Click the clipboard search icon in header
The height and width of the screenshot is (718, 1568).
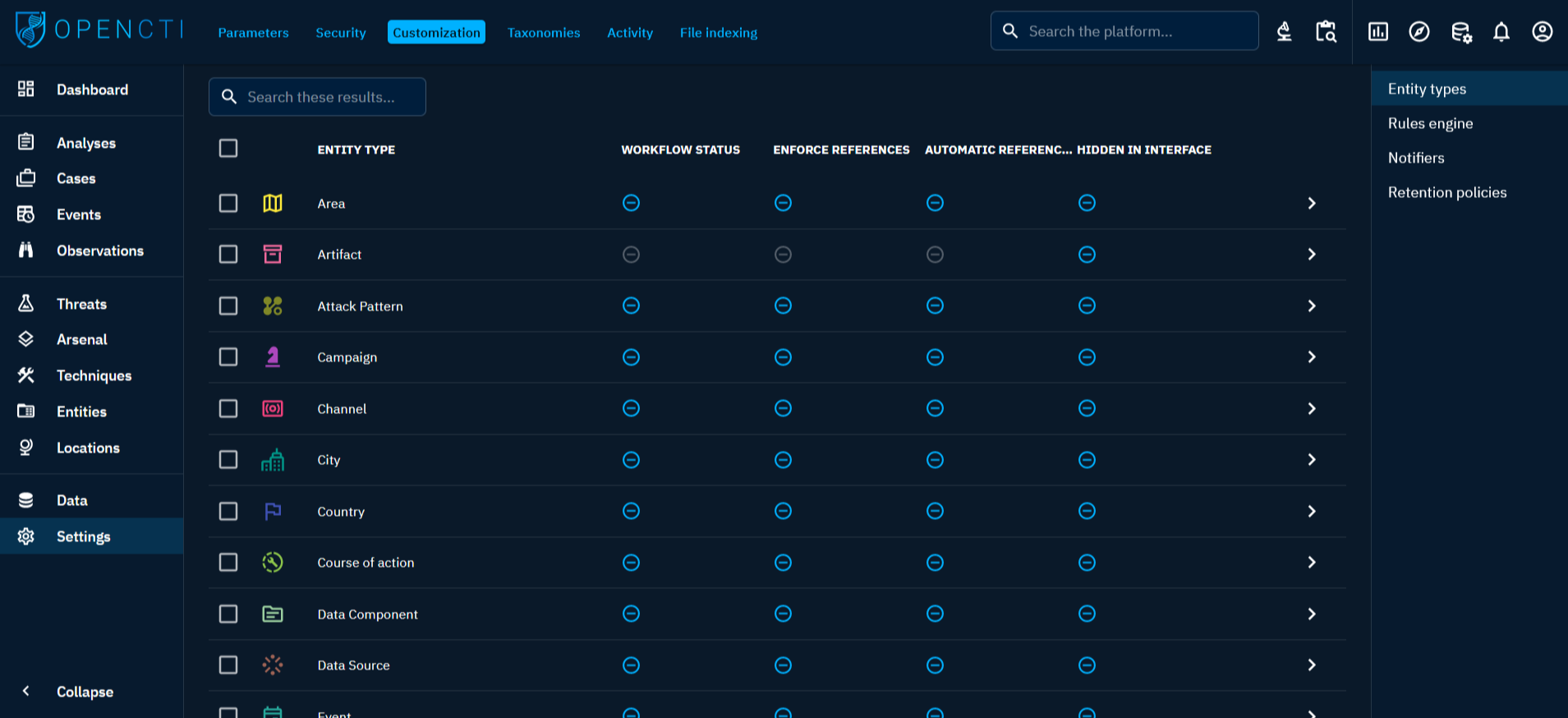click(1326, 32)
